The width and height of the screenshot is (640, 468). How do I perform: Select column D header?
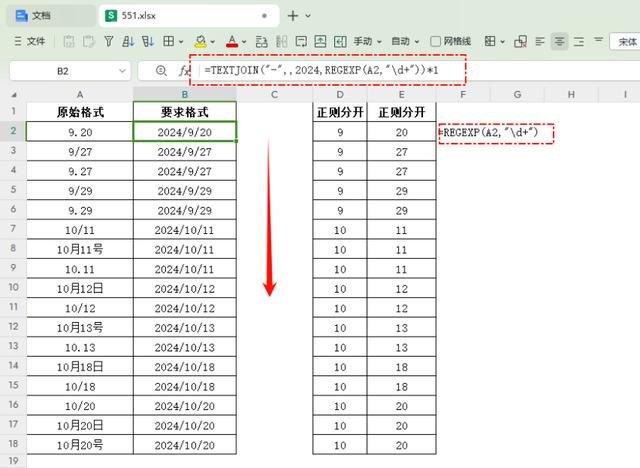click(x=340, y=95)
